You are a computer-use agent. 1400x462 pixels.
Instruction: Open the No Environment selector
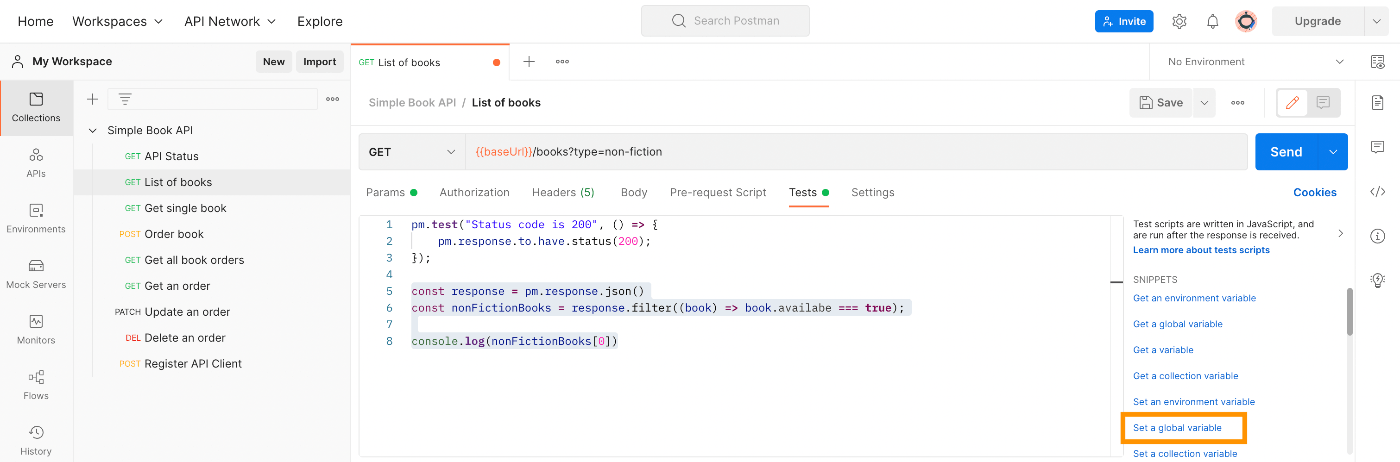point(1255,62)
